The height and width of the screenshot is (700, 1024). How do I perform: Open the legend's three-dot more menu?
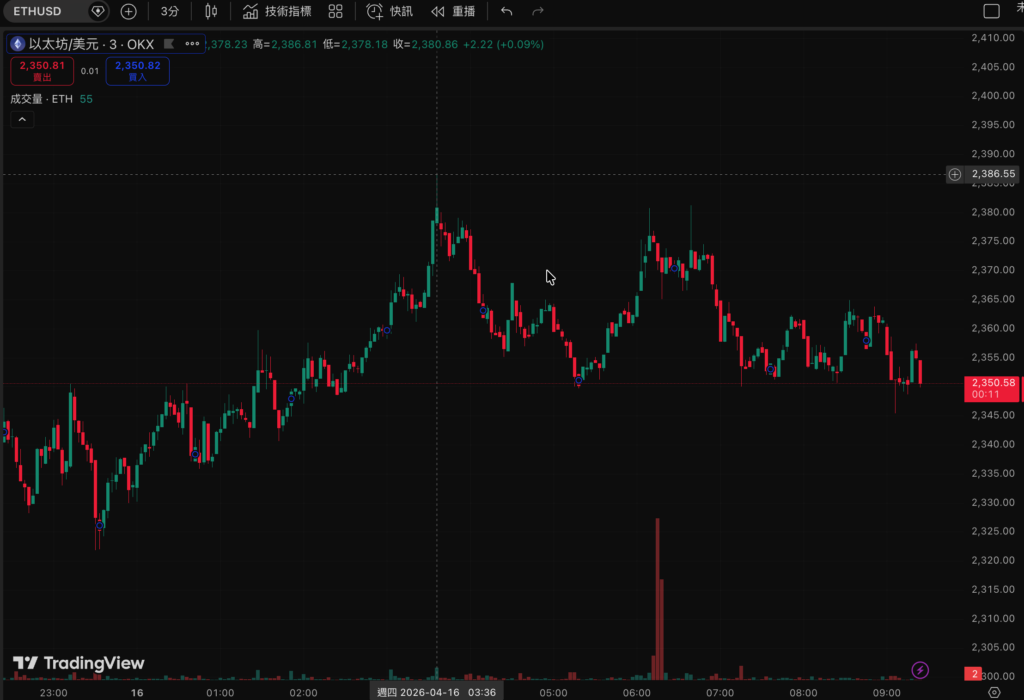point(192,44)
